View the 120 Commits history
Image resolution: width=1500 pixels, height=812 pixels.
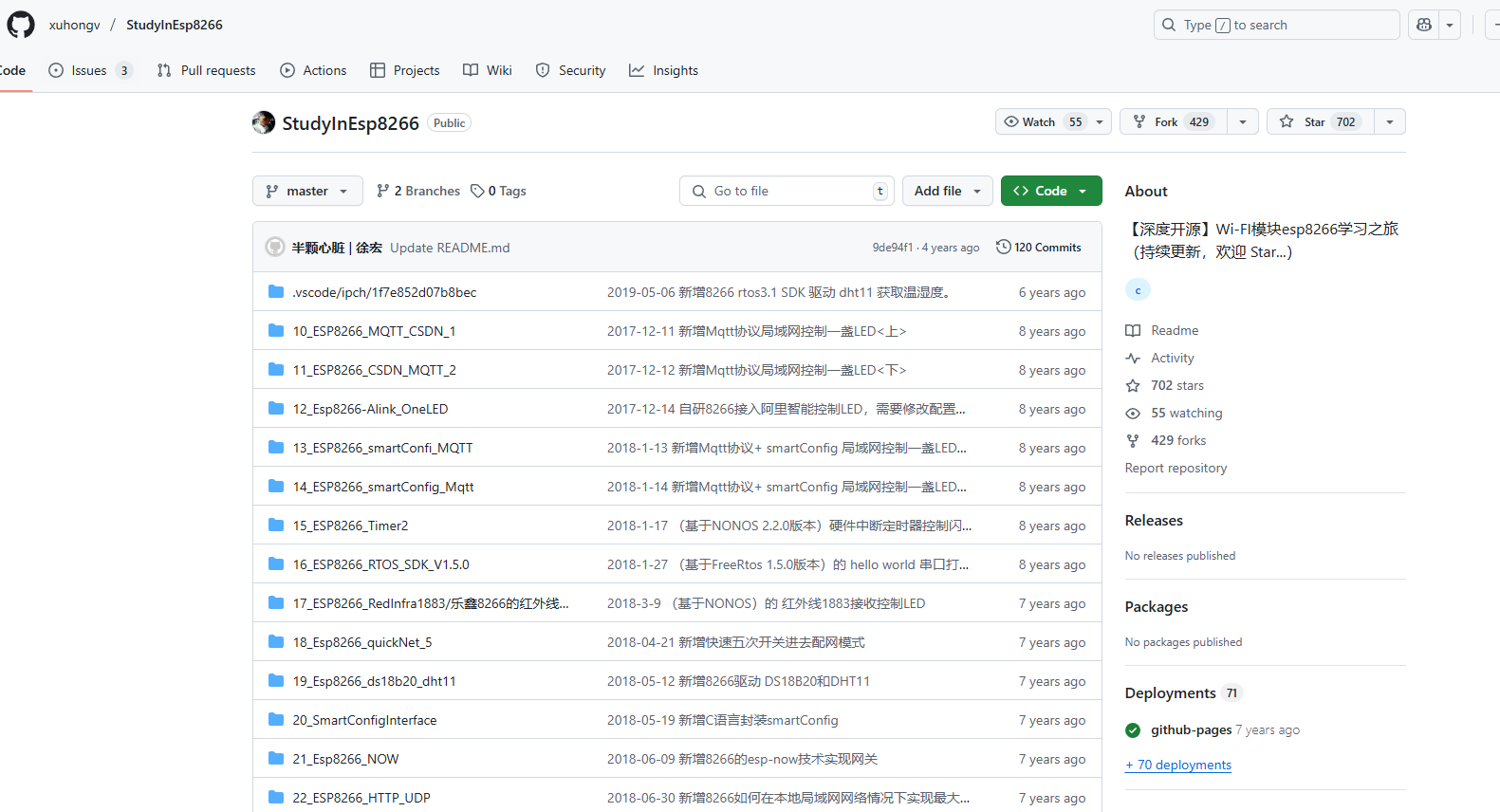tap(1039, 248)
